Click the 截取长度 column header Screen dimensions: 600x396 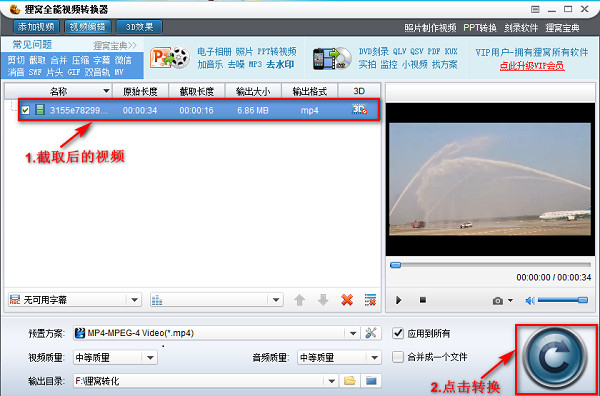[x=197, y=91]
